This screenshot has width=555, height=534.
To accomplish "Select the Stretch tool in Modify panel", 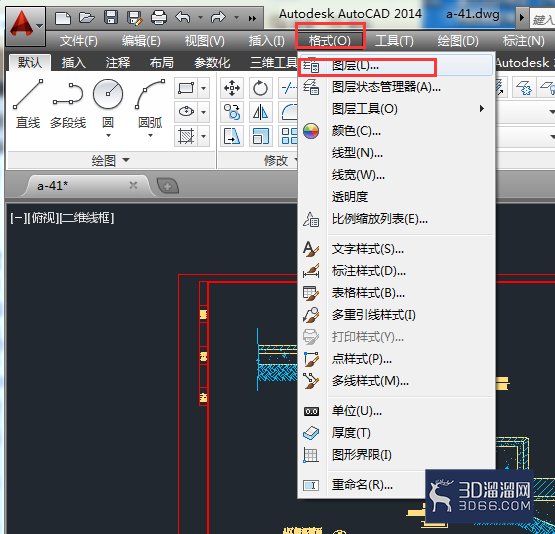I will [x=232, y=136].
